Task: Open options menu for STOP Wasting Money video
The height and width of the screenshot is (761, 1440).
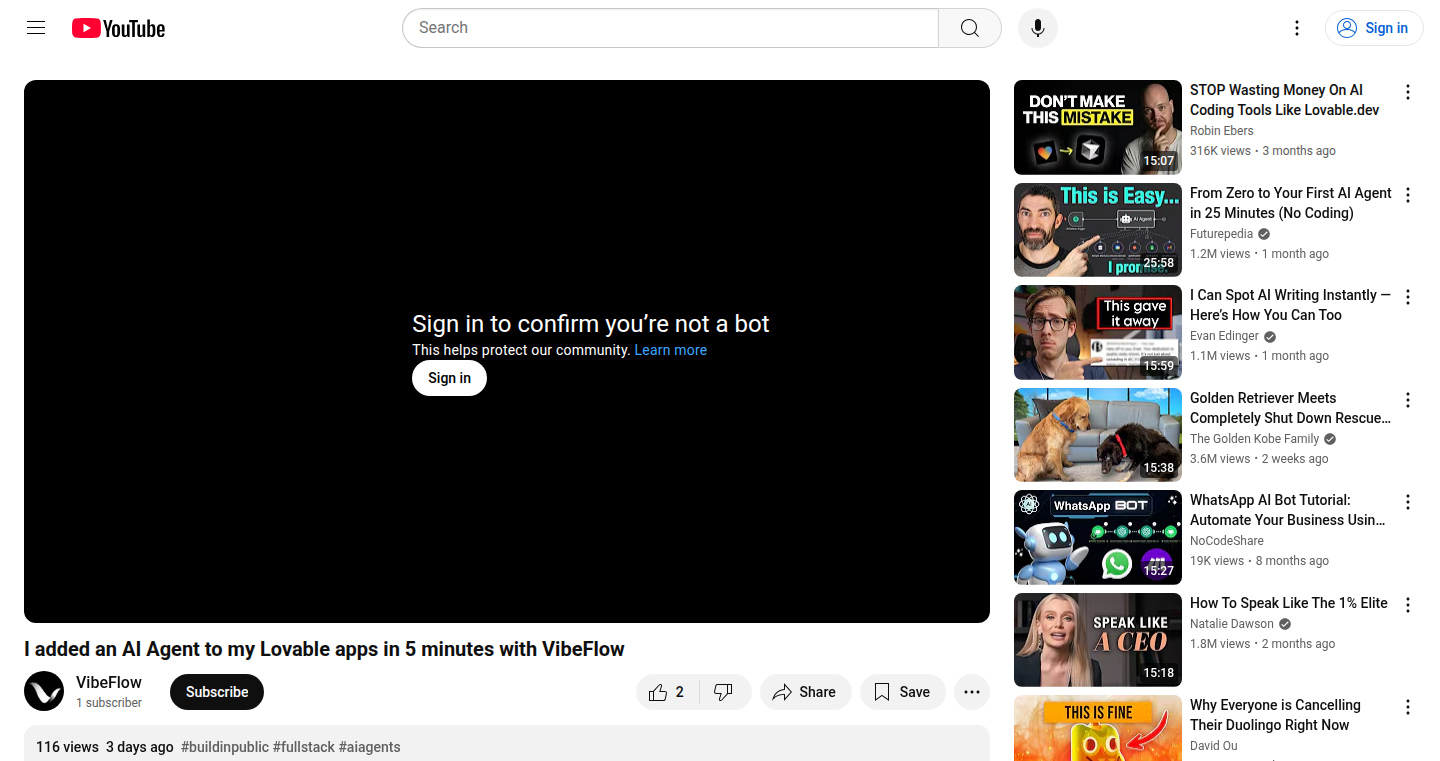Action: (x=1408, y=92)
